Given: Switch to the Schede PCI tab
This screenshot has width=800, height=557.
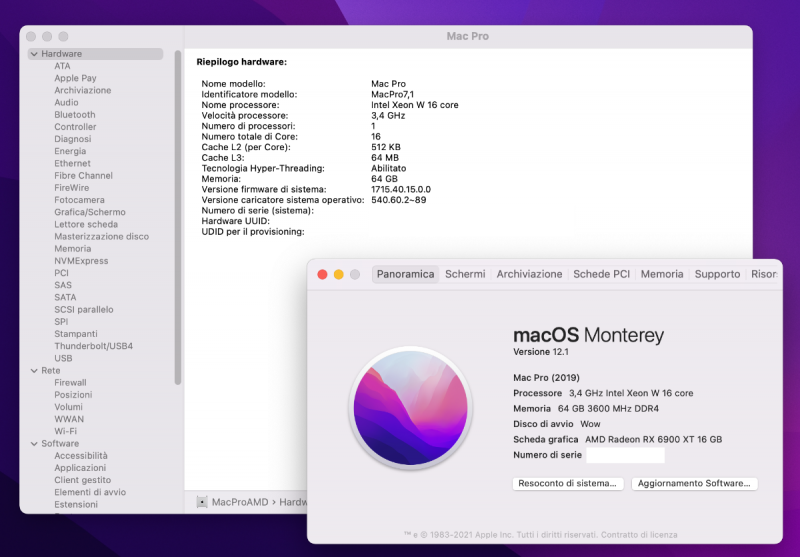Looking at the screenshot, I should [x=602, y=274].
